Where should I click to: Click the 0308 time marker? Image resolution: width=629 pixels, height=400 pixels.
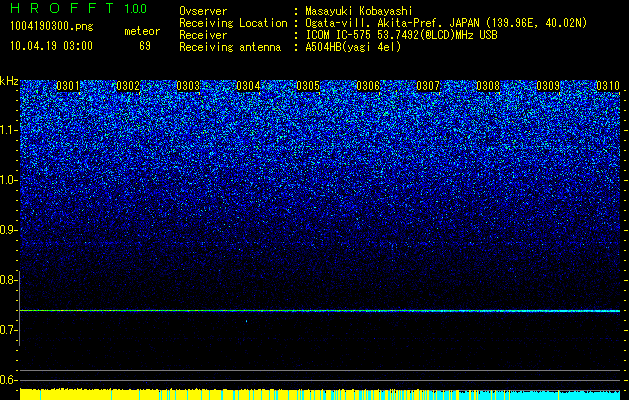pos(488,86)
